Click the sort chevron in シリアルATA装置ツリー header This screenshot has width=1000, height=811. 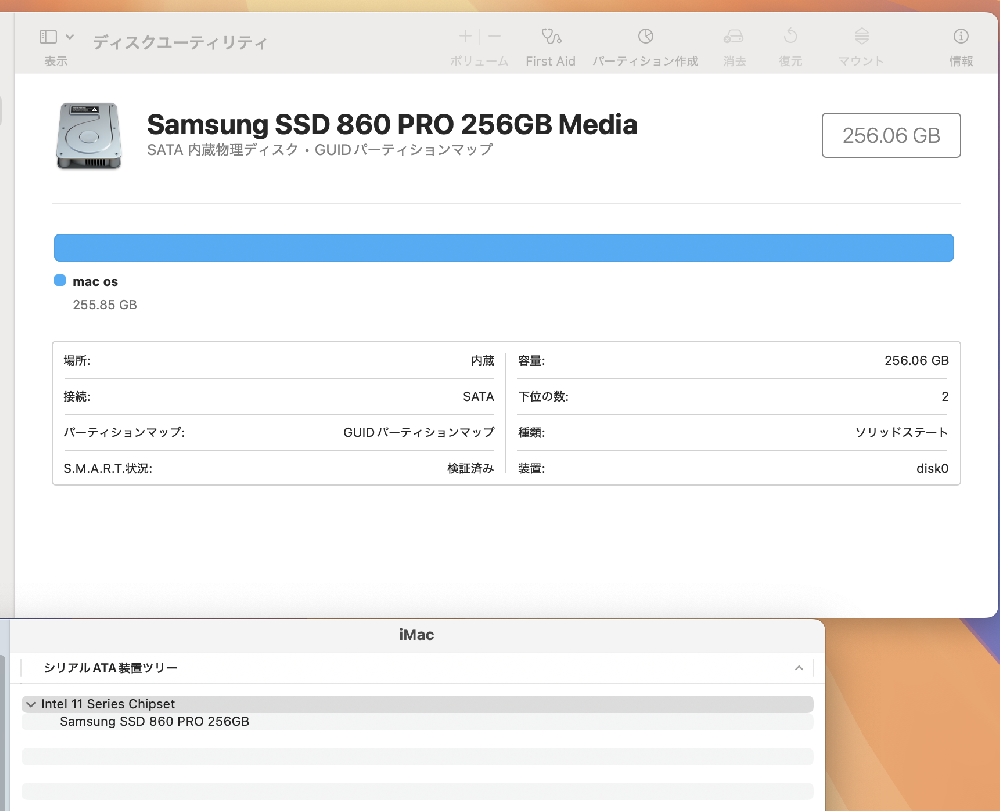(798, 668)
